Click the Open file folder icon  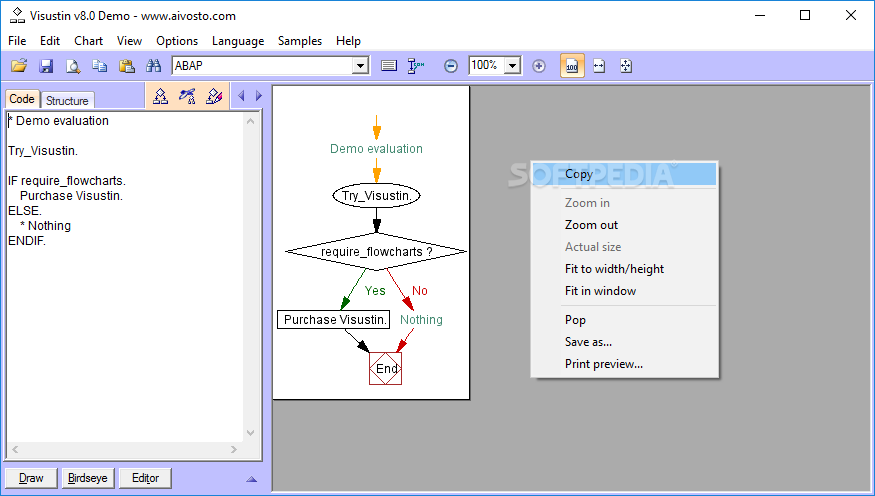coord(19,66)
